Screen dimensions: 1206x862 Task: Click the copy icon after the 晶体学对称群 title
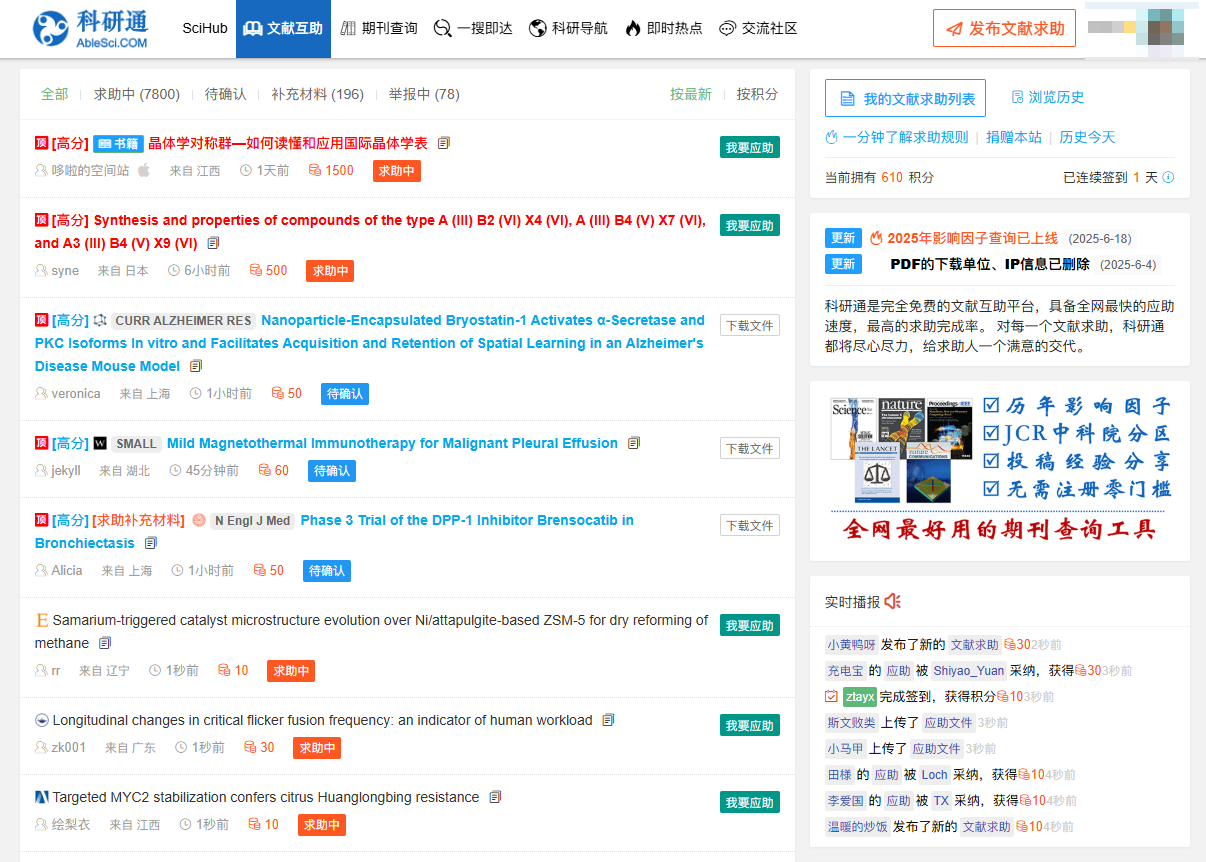pyautogui.click(x=443, y=142)
